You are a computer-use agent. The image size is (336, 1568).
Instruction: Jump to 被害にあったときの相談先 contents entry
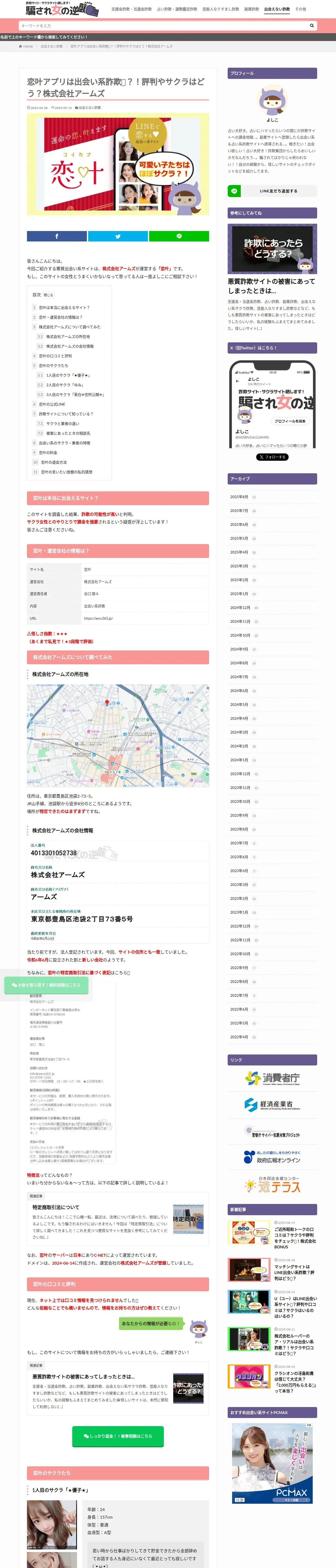[68, 433]
